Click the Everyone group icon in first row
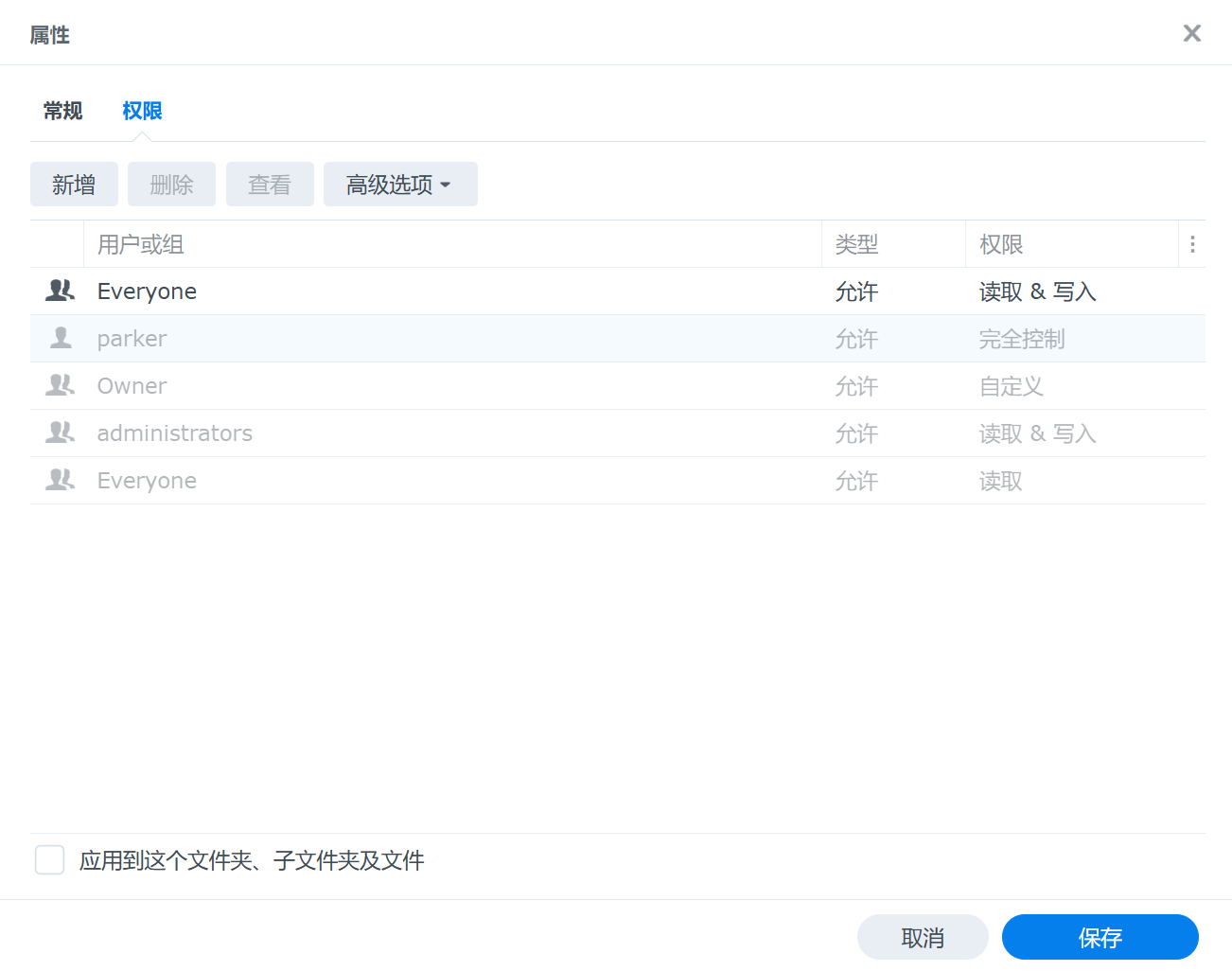 [60, 291]
